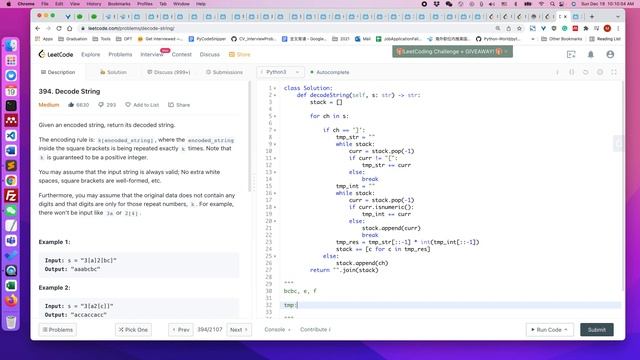
Task: Fold line 1 class Solution
Action: pos(275,88)
